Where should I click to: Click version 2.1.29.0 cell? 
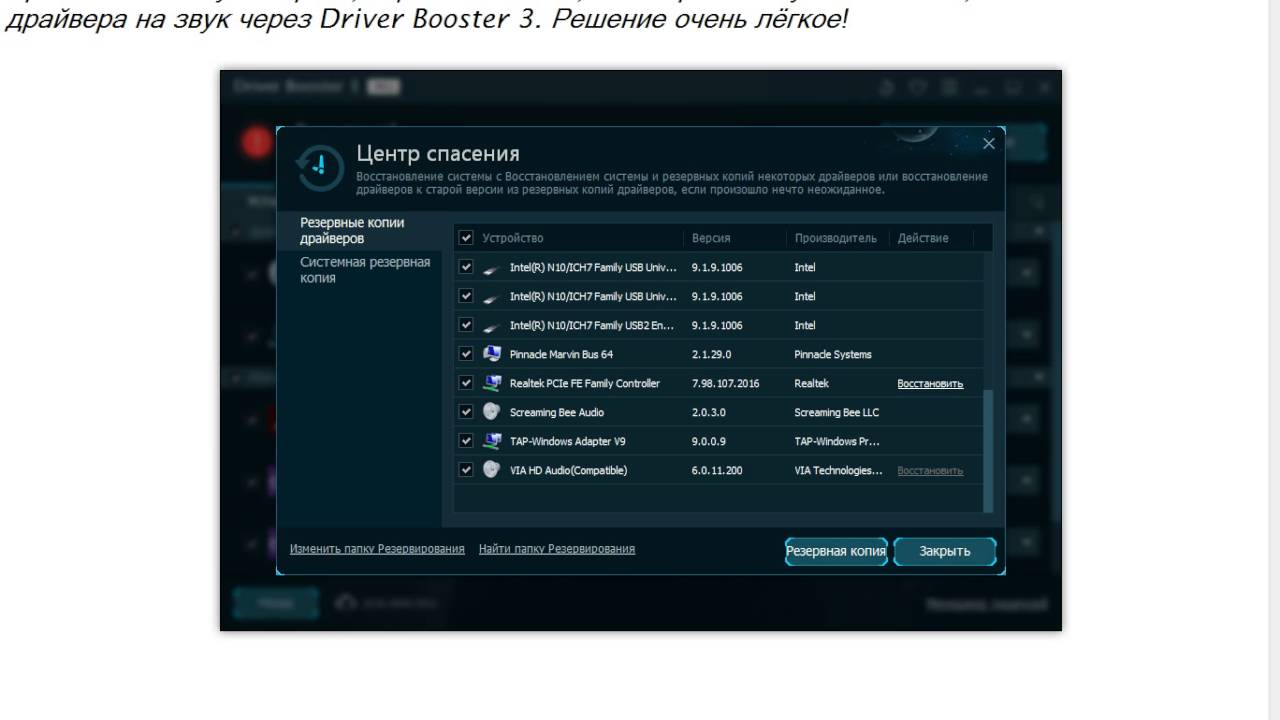pos(712,354)
